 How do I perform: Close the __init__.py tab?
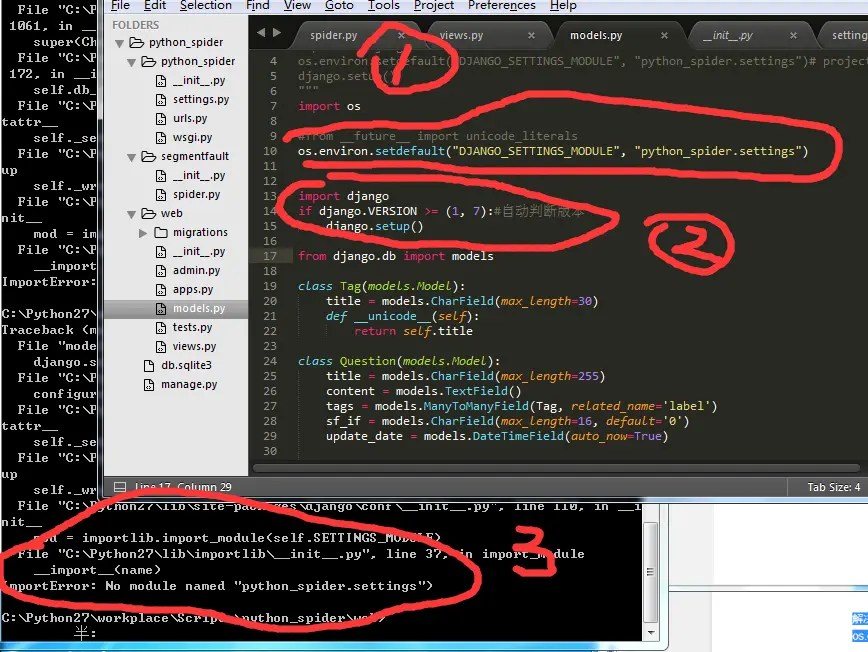[x=793, y=35]
